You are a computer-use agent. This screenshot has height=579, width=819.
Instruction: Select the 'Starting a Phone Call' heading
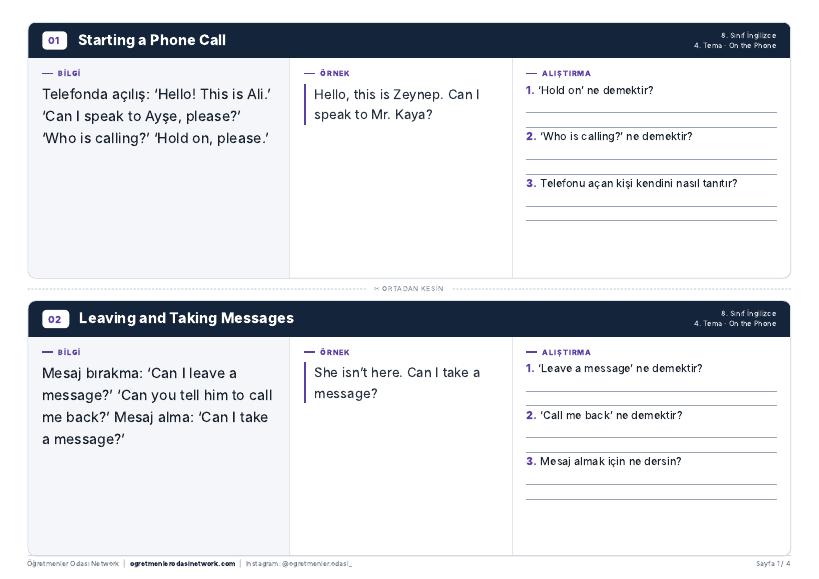(151, 40)
